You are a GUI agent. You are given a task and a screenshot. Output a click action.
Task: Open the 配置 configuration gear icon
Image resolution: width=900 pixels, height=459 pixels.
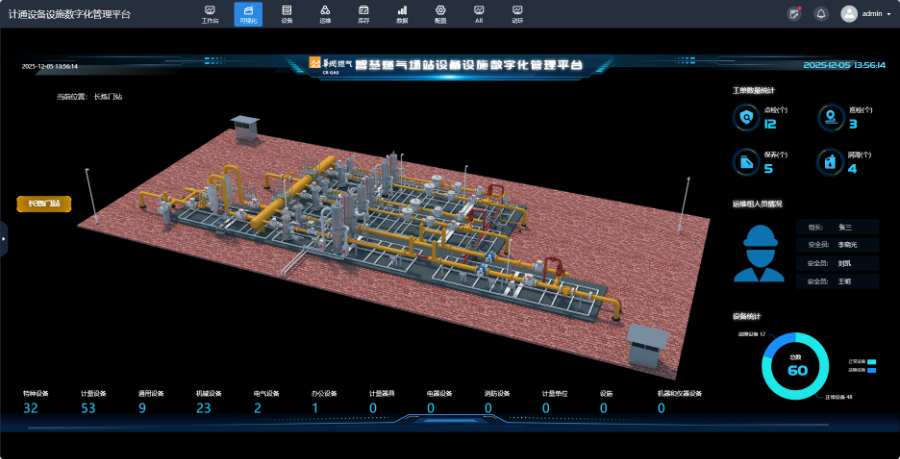[x=440, y=13]
